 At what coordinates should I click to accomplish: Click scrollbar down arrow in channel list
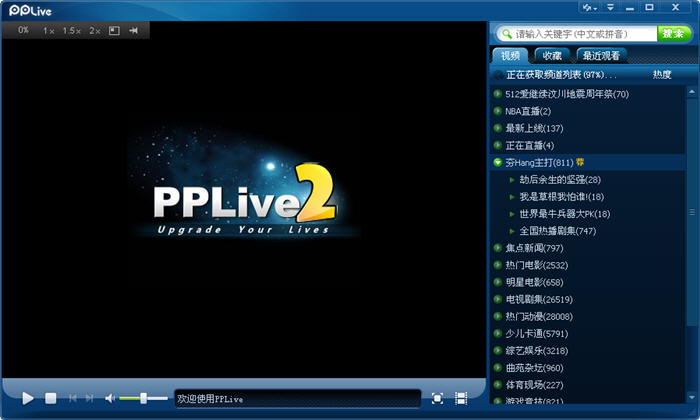[692, 397]
